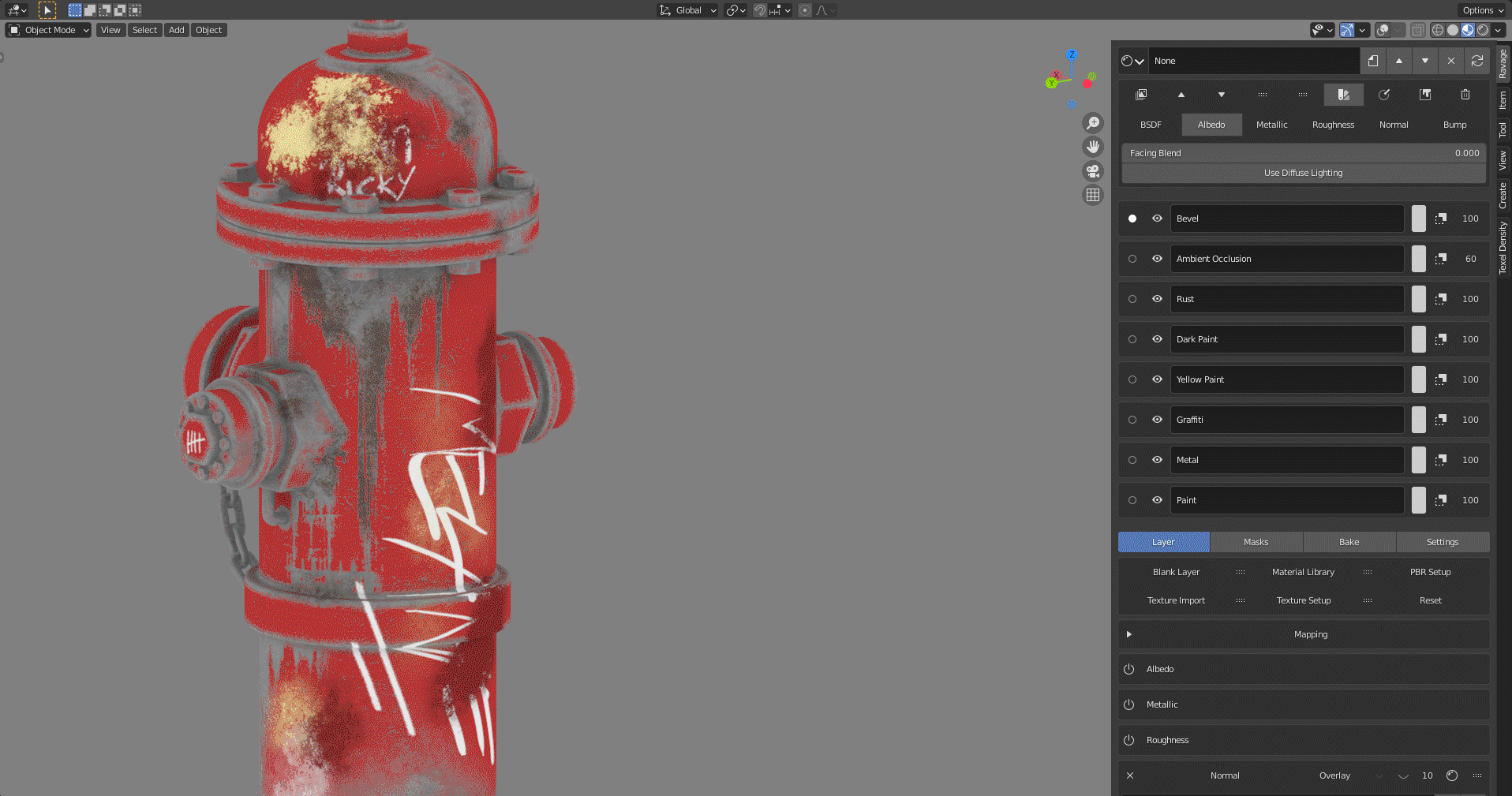Select the pan hand viewport icon
The width and height of the screenshot is (1512, 796).
(x=1093, y=147)
